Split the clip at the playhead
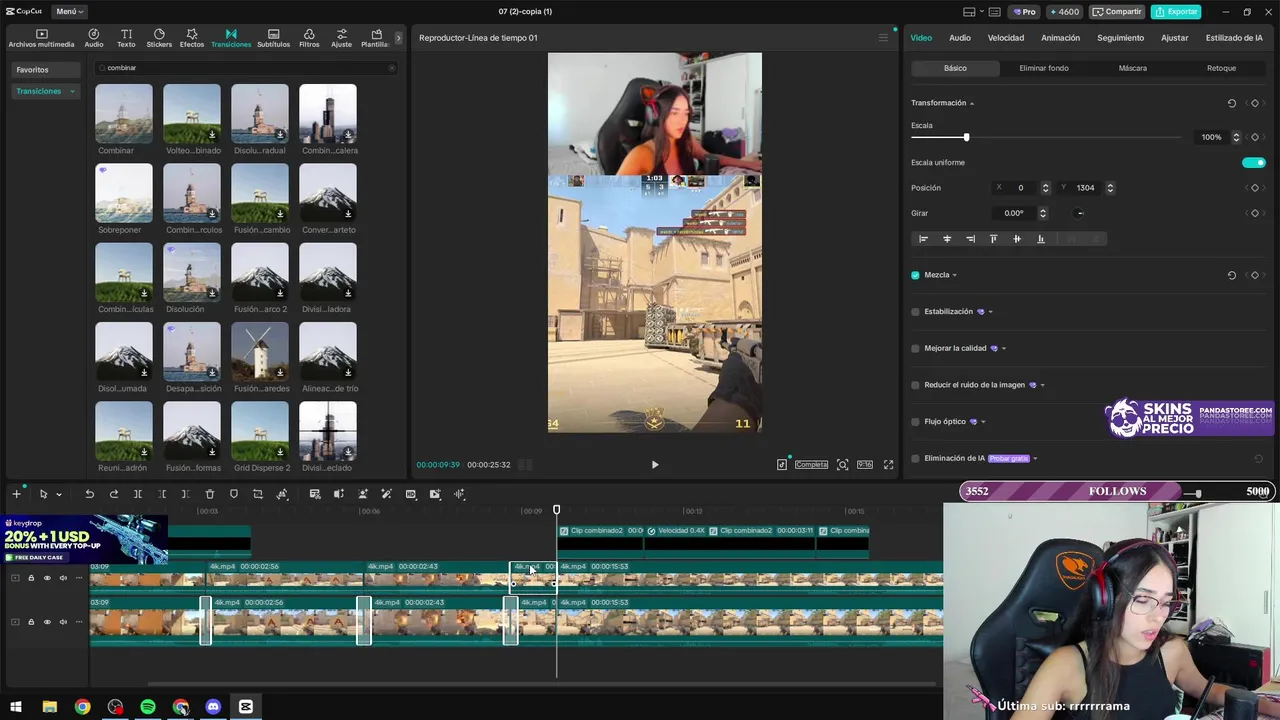 pyautogui.click(x=137, y=494)
